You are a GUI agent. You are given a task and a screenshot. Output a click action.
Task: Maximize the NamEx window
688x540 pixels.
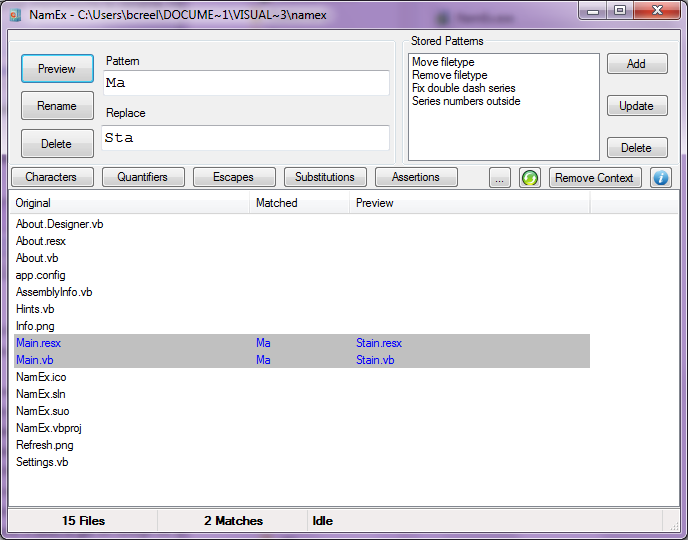(620, 11)
